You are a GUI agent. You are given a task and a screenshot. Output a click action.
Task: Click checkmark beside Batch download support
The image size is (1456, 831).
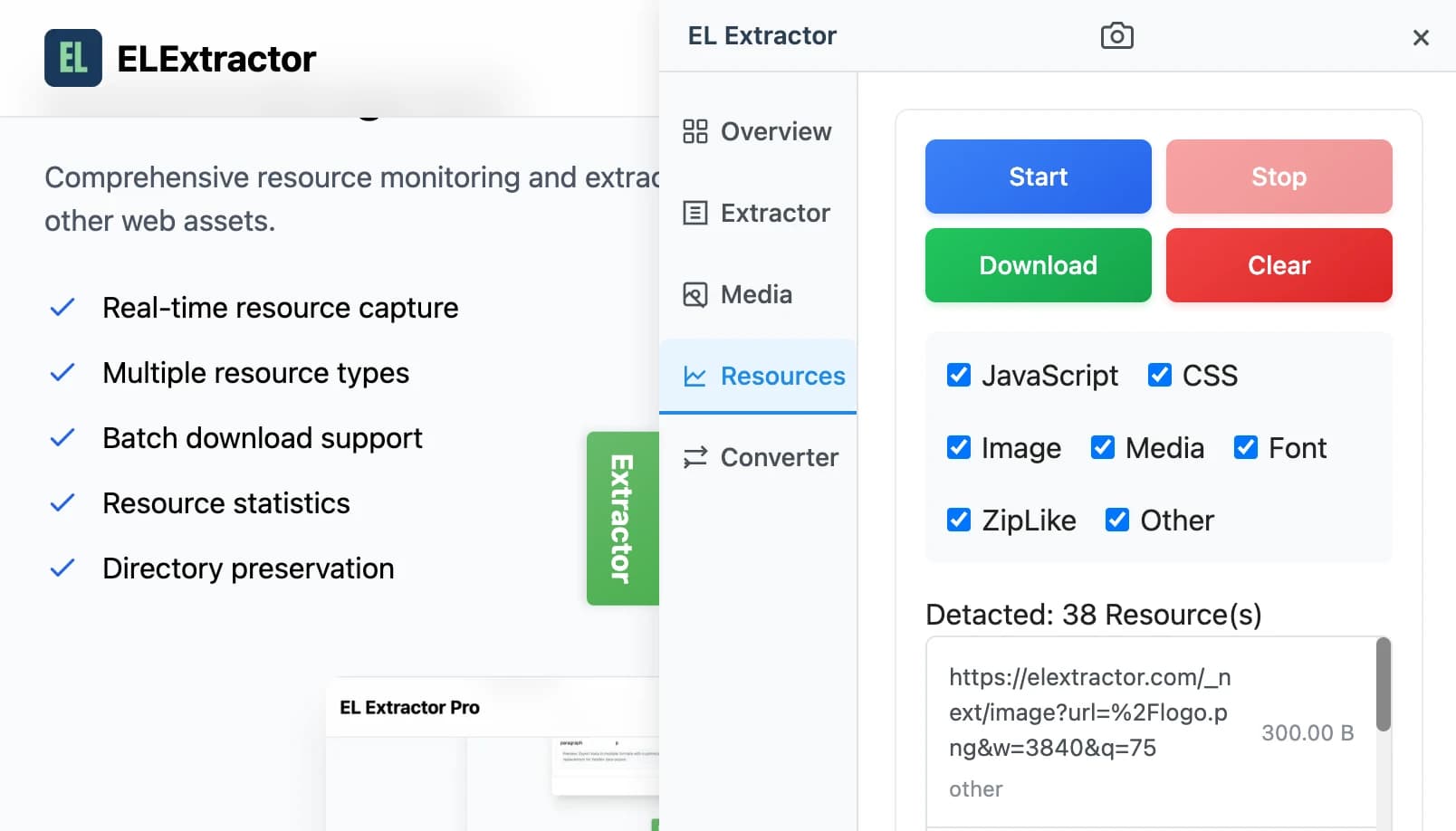pyautogui.click(x=62, y=438)
